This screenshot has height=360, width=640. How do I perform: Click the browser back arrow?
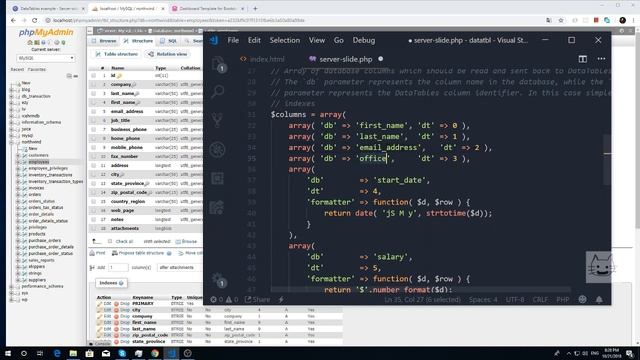pyautogui.click(x=13, y=20)
